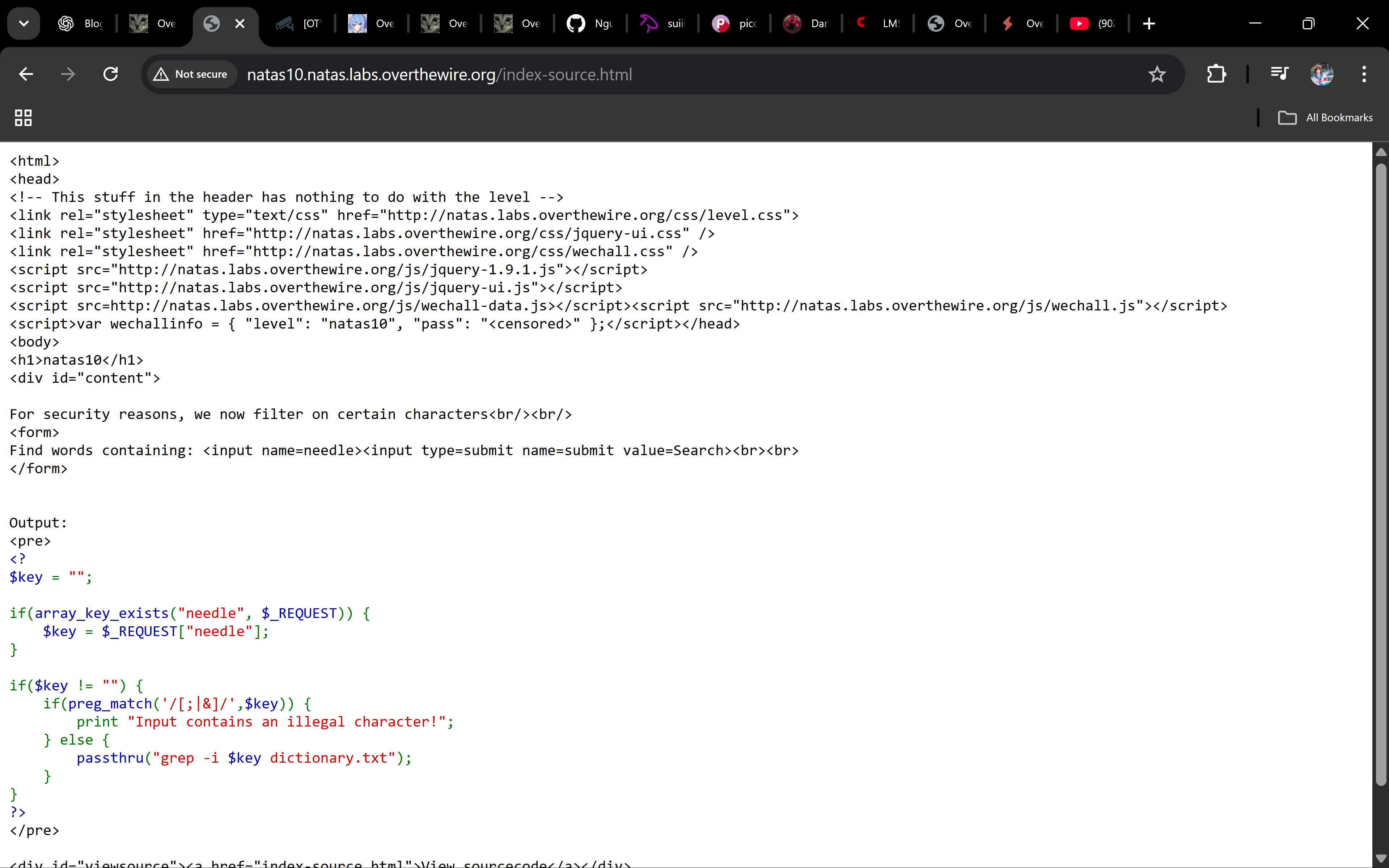Click the Forward navigation arrow

pyautogui.click(x=68, y=74)
